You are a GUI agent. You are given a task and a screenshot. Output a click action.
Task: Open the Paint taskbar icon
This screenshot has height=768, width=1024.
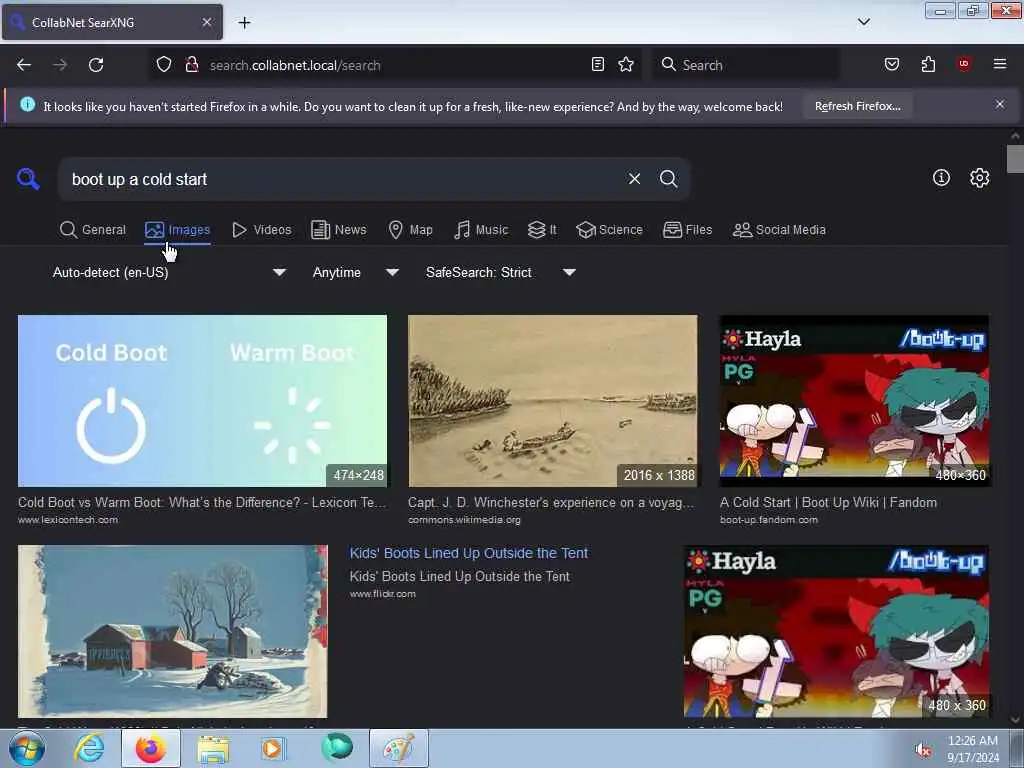[398, 748]
